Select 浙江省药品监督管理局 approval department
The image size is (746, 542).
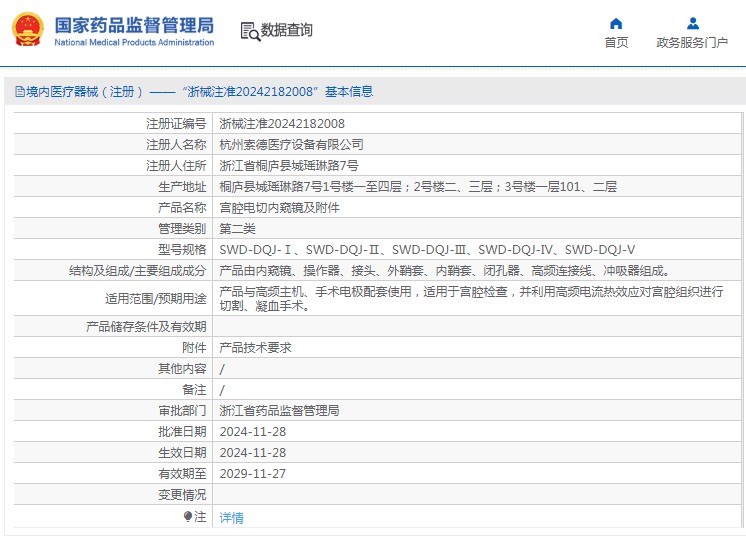pyautogui.click(x=279, y=411)
